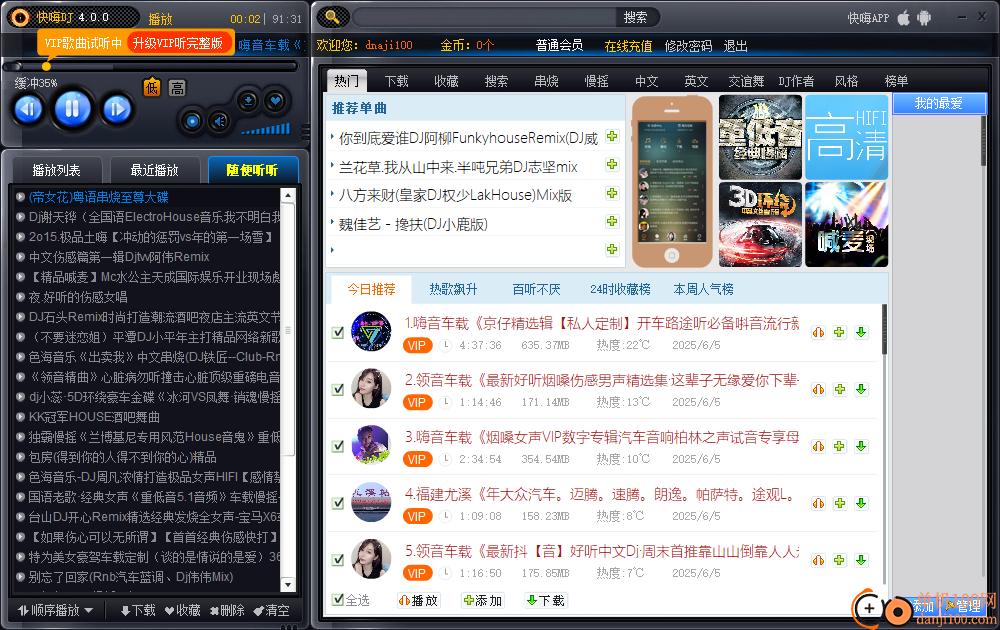
Task: Click the 搜索 search button
Action: click(x=635, y=17)
